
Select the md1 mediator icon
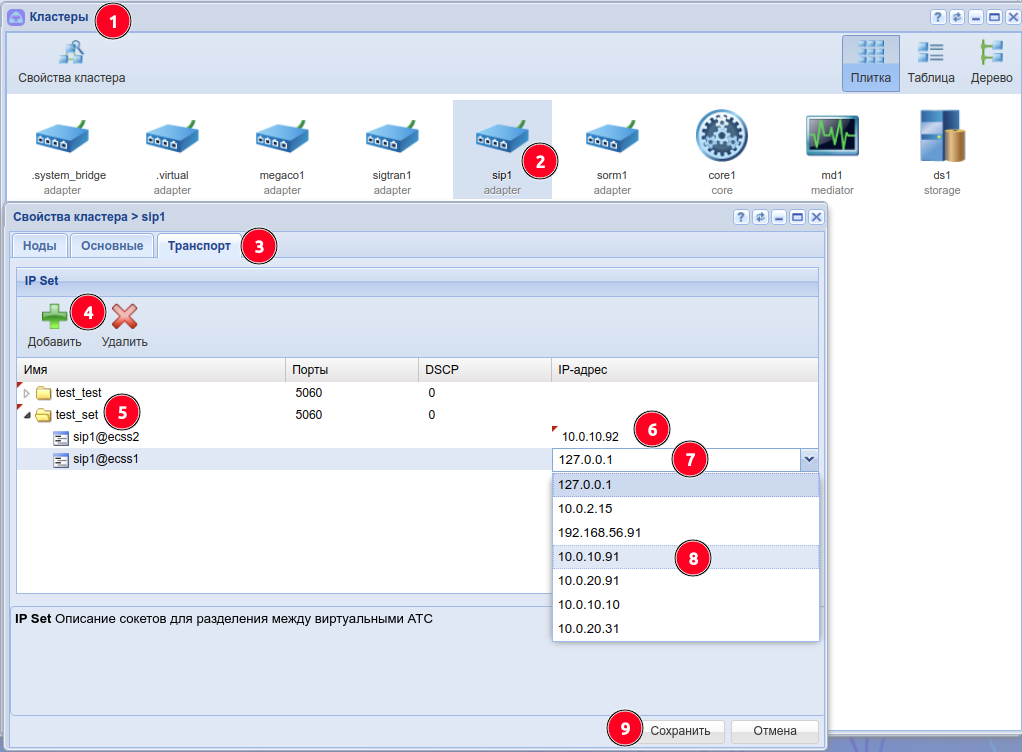coord(832,136)
